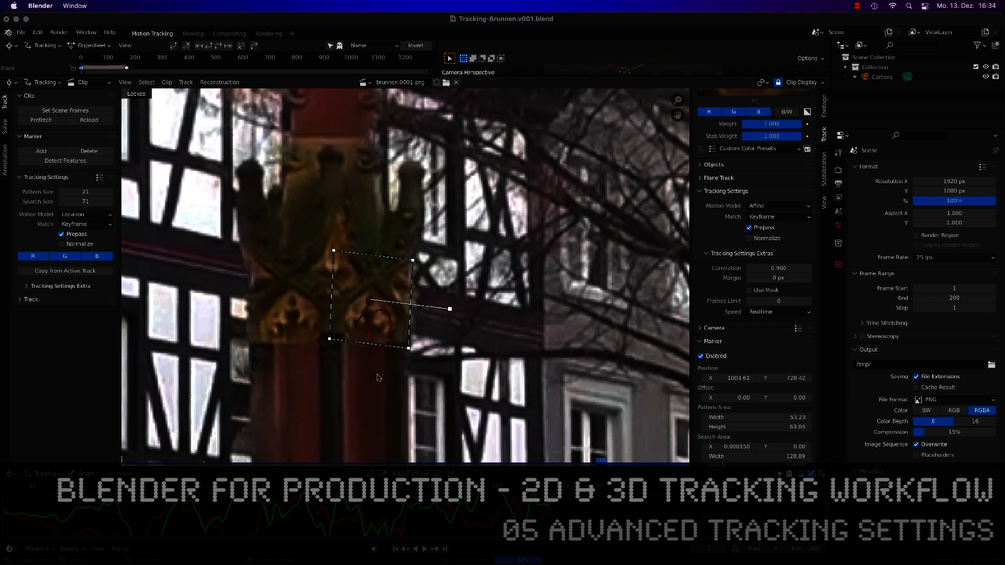Screen dimensions: 1005x565
Task: Open the Render properties tab icon
Action: click(838, 170)
